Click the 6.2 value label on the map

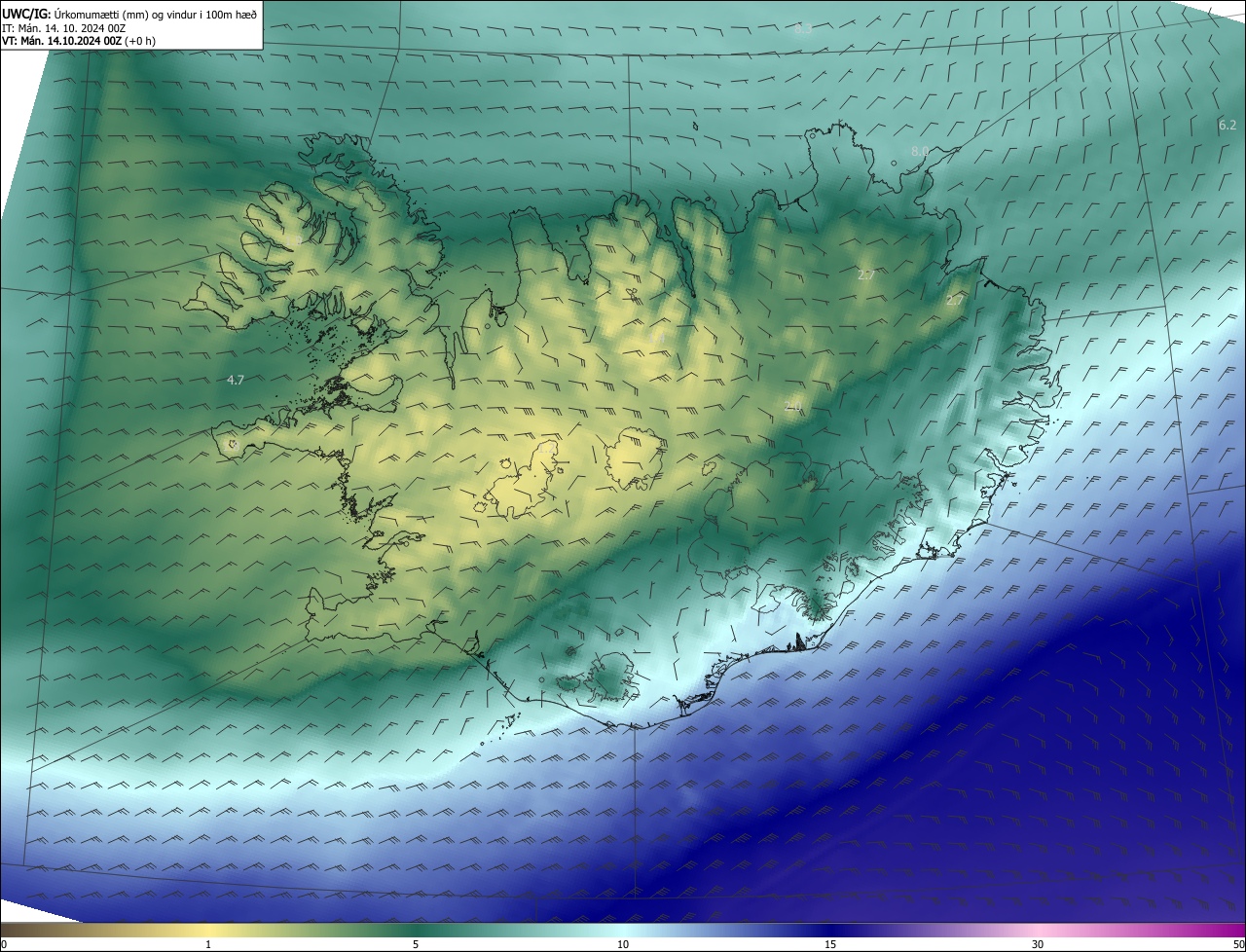(1228, 125)
